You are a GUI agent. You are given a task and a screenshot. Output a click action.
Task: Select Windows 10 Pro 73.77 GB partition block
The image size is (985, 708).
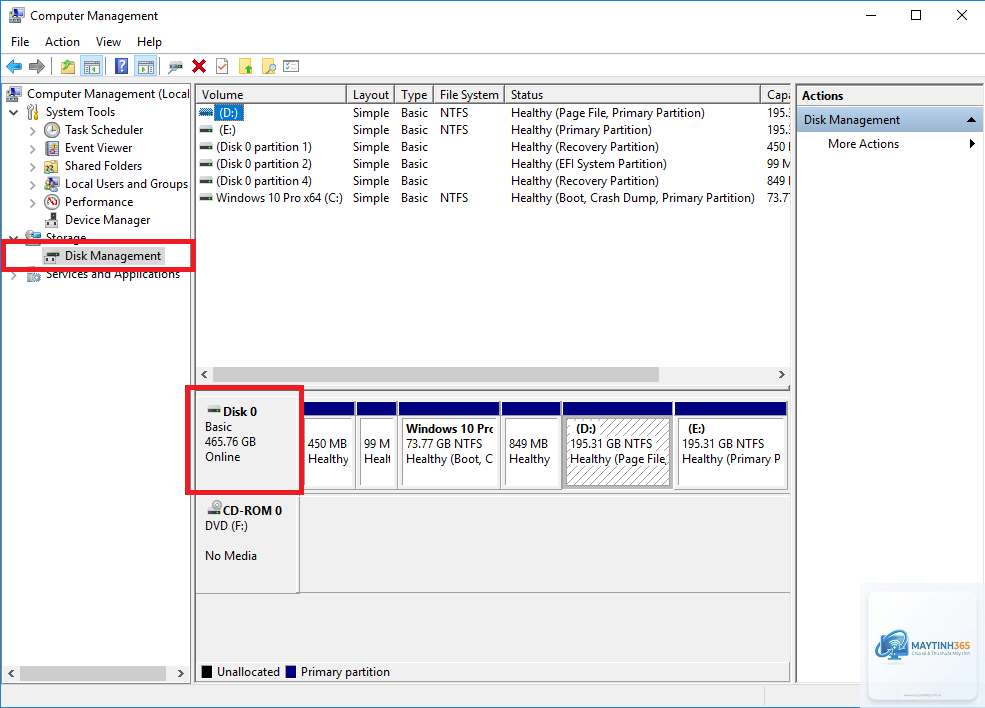(449, 445)
